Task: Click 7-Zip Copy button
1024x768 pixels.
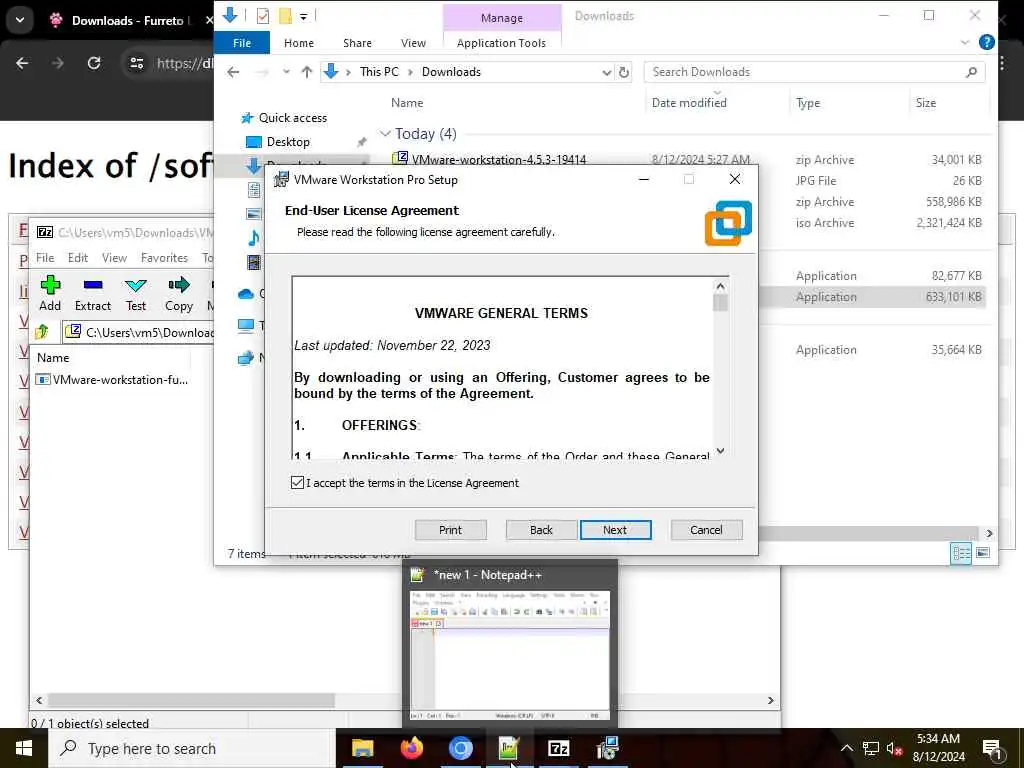Action: pos(178,293)
